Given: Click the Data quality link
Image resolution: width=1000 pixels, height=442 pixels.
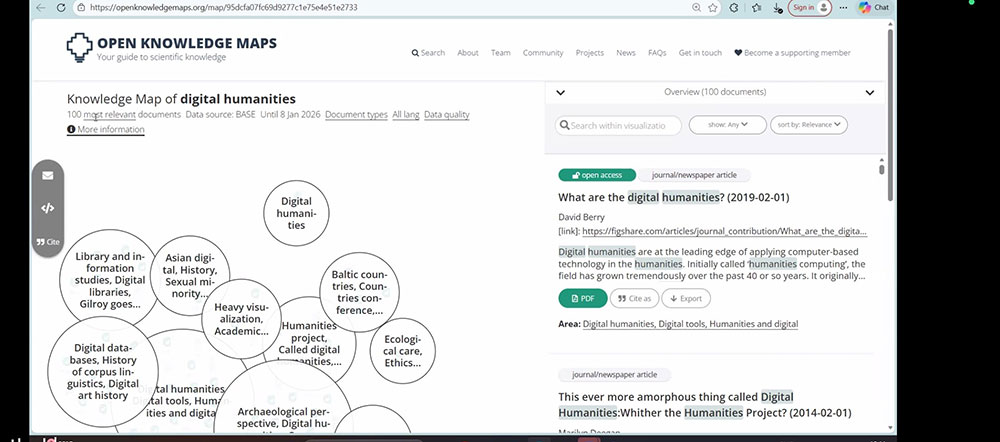Looking at the screenshot, I should (446, 115).
